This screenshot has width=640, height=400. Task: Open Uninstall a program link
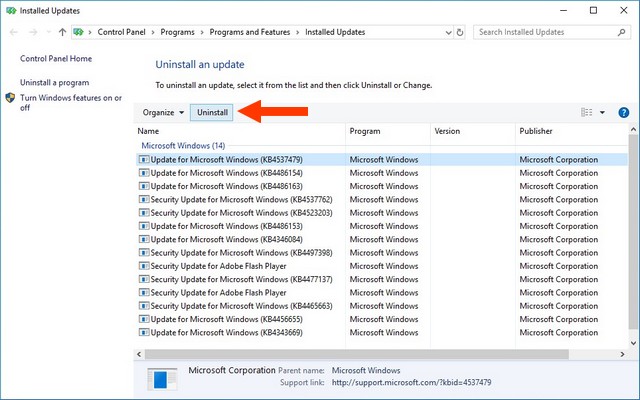(54, 82)
